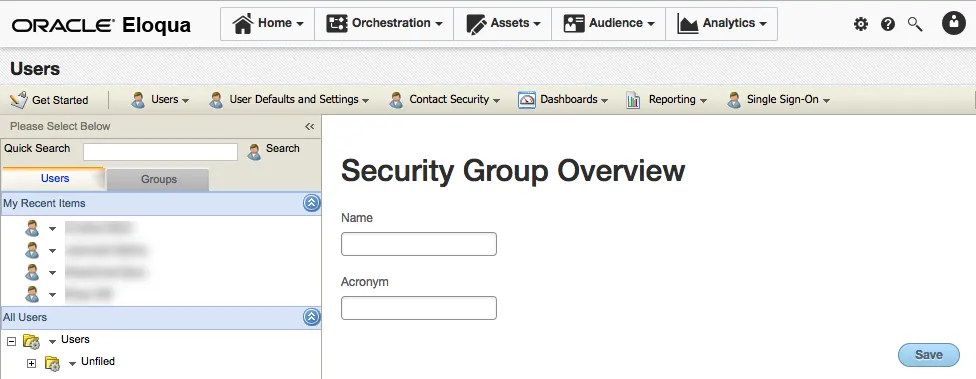Click third recent item user icon
976x379 pixels.
tap(32, 272)
